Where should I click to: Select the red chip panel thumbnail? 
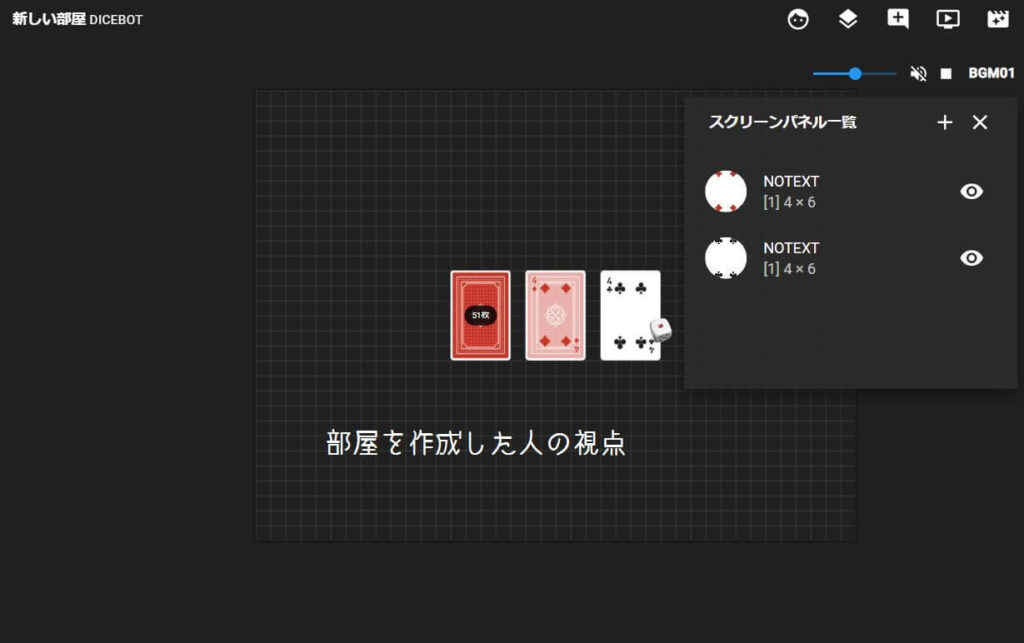tap(726, 191)
